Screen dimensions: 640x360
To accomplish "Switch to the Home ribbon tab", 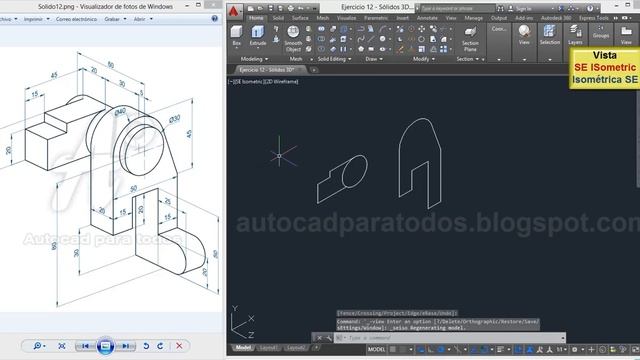I will coord(256,18).
